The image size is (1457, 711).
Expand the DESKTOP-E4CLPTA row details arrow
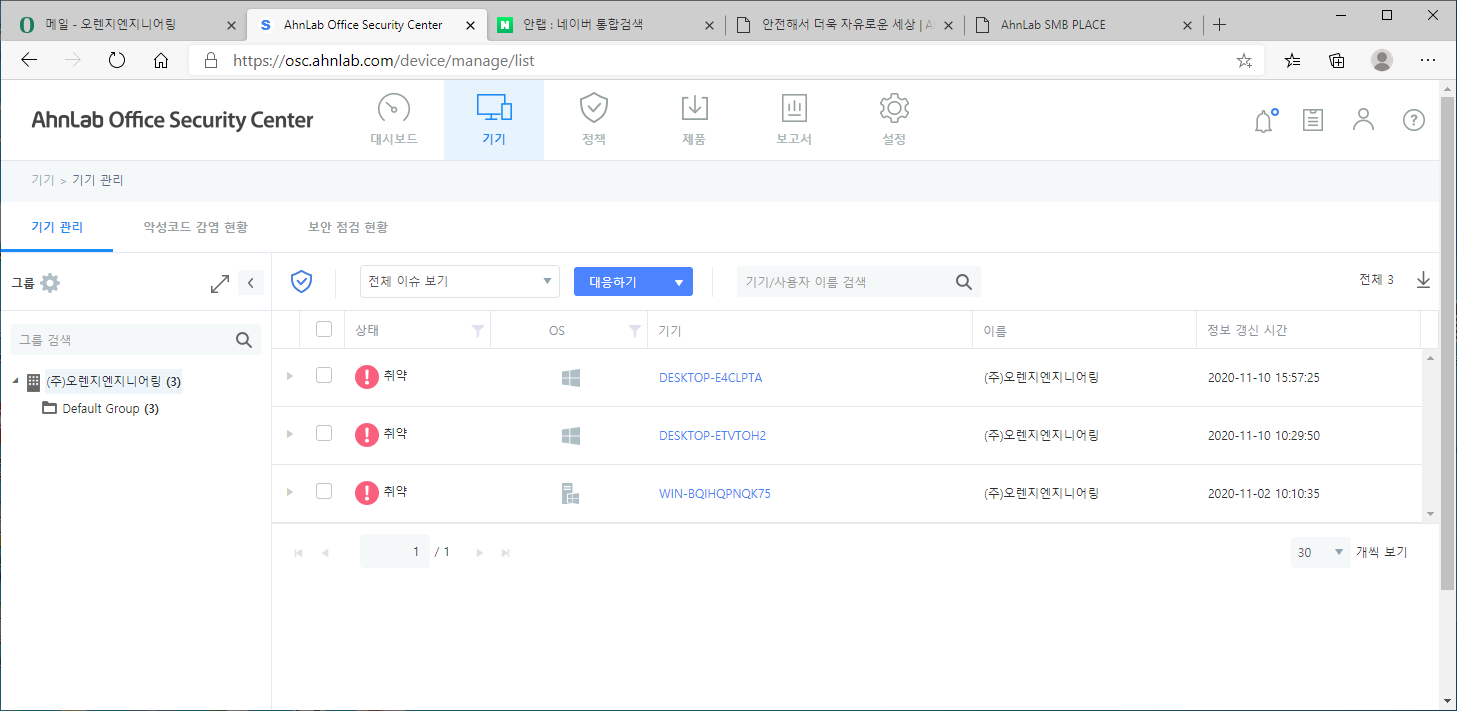(290, 376)
